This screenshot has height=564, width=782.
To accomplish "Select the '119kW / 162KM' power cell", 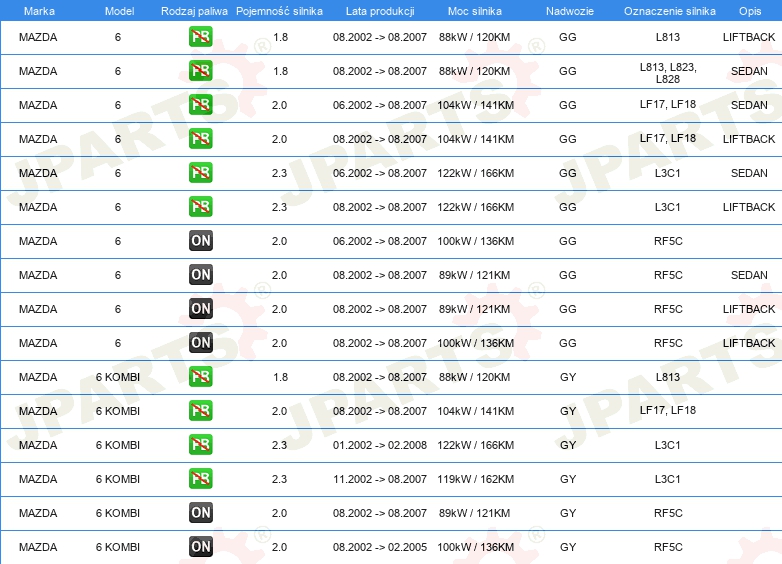I will [475, 479].
